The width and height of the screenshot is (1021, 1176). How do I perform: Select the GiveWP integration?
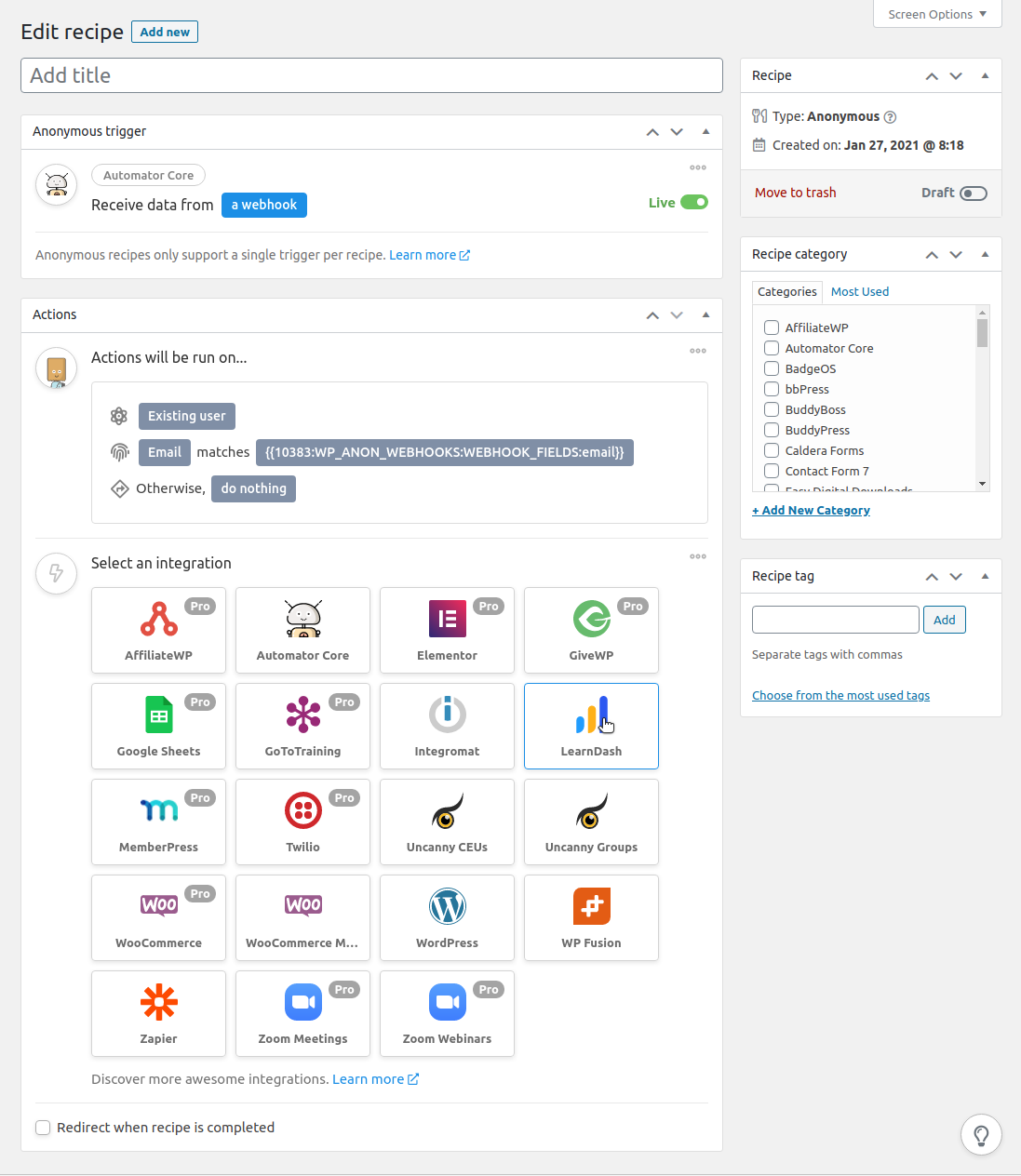pos(591,630)
